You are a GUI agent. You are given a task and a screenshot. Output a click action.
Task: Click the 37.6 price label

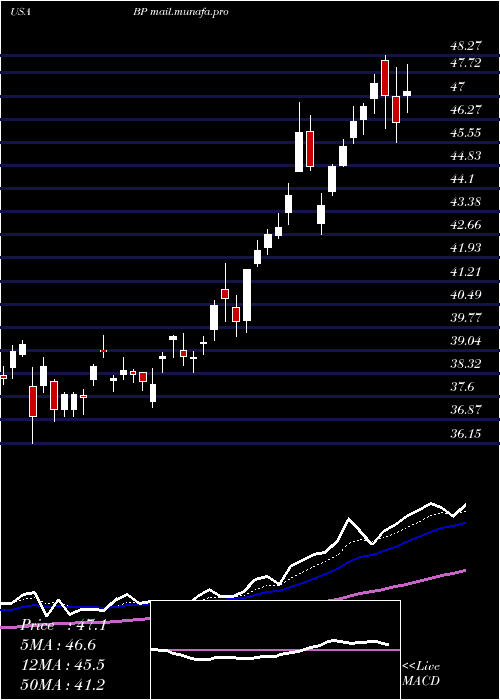click(x=462, y=387)
